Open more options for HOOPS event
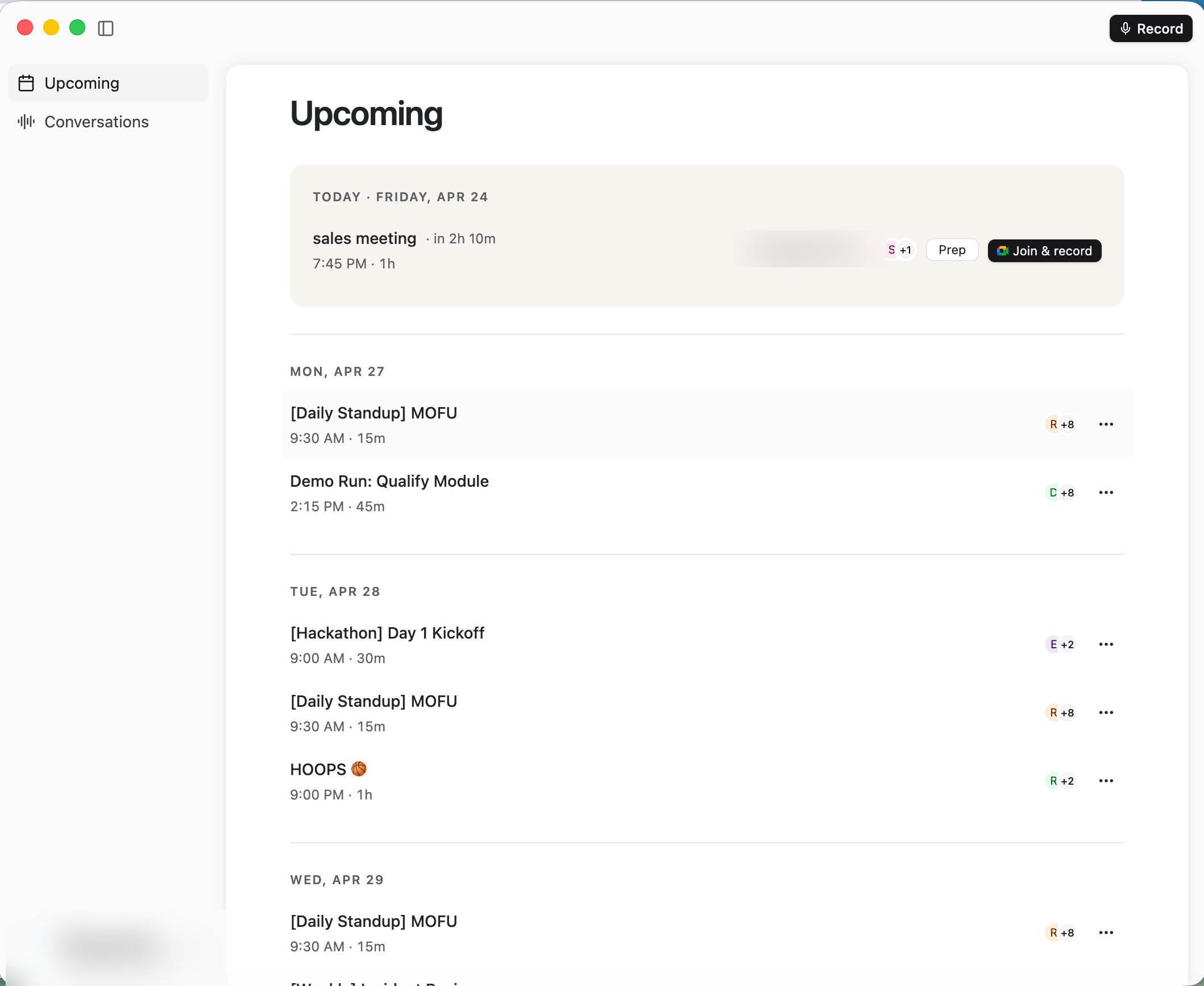The image size is (1204, 986). tap(1106, 781)
